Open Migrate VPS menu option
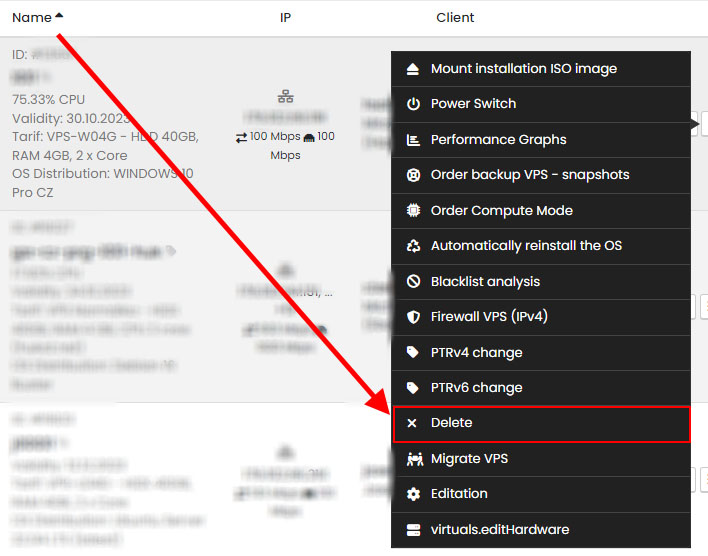708x556 pixels. click(469, 459)
